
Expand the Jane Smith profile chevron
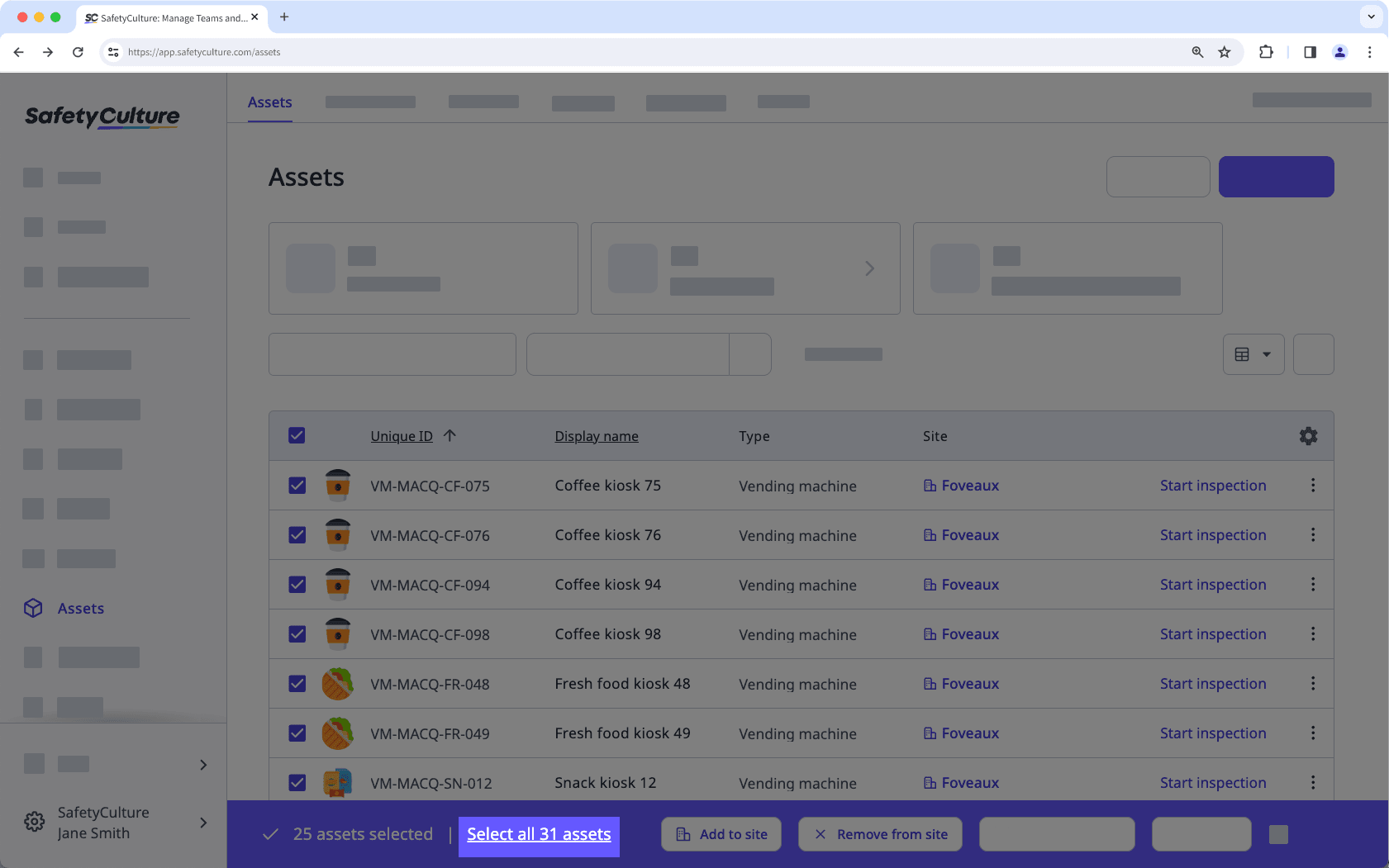(x=202, y=823)
